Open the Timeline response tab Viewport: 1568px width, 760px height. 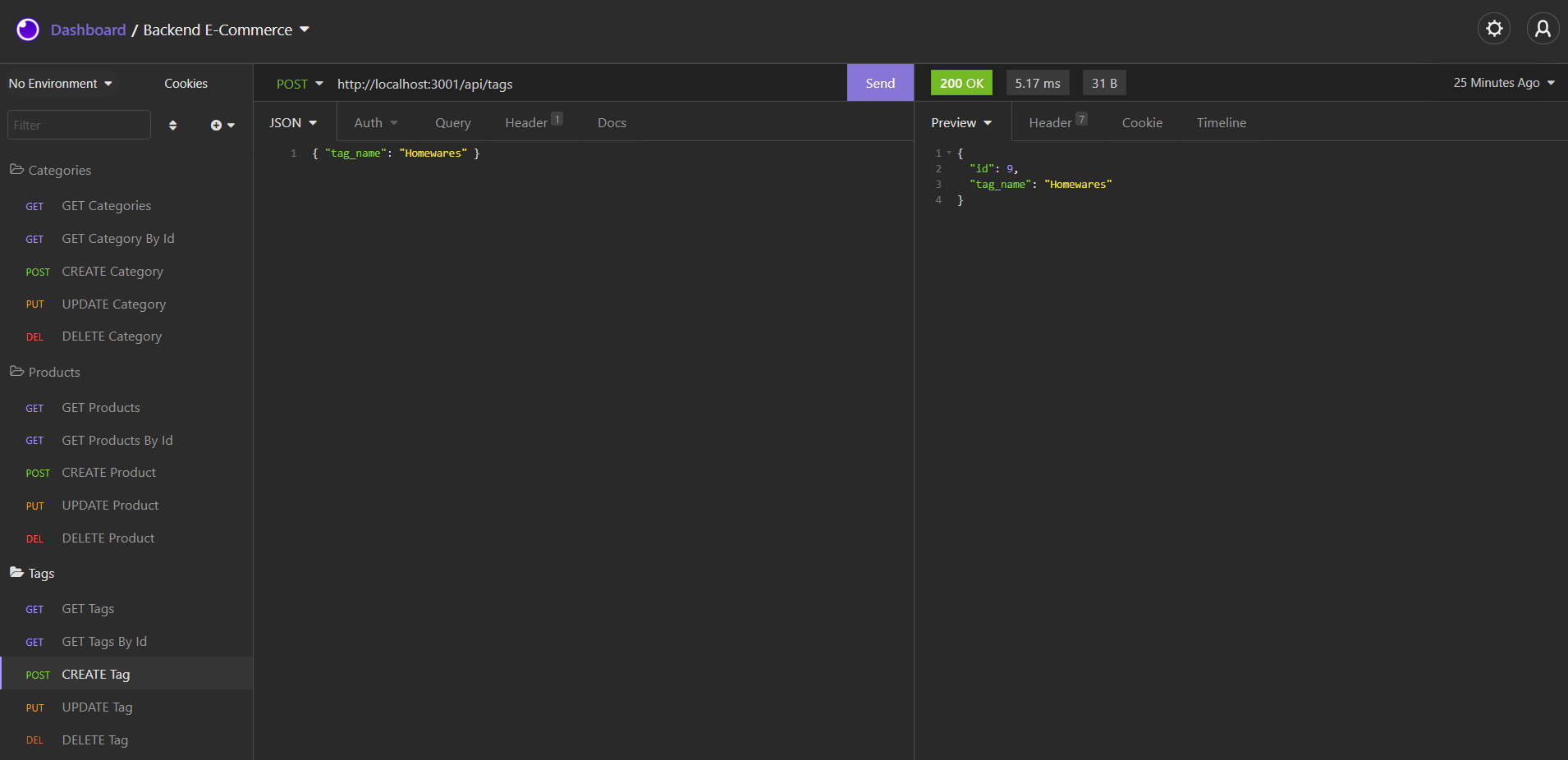point(1221,122)
